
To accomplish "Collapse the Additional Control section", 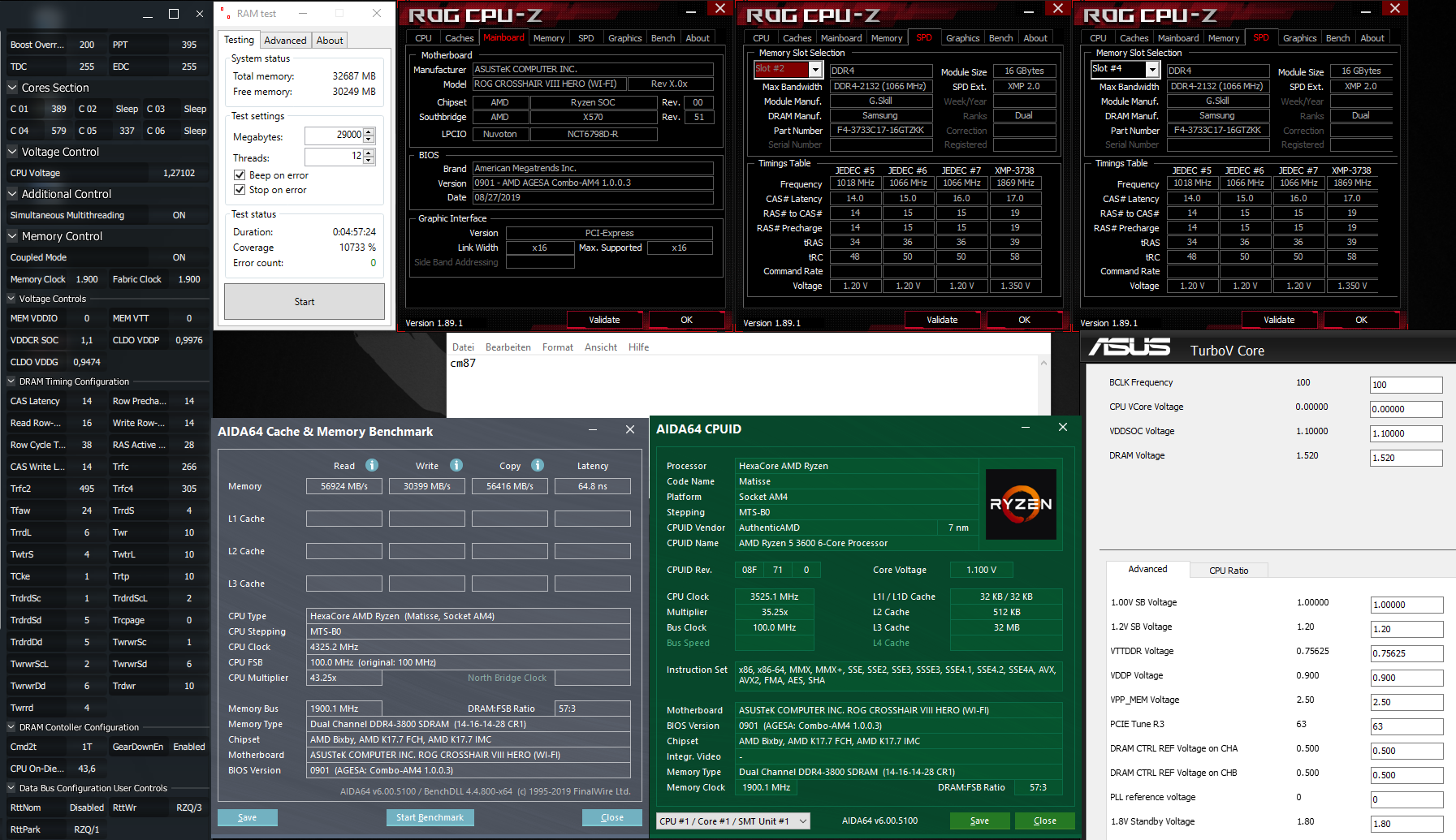I will tap(12, 194).
